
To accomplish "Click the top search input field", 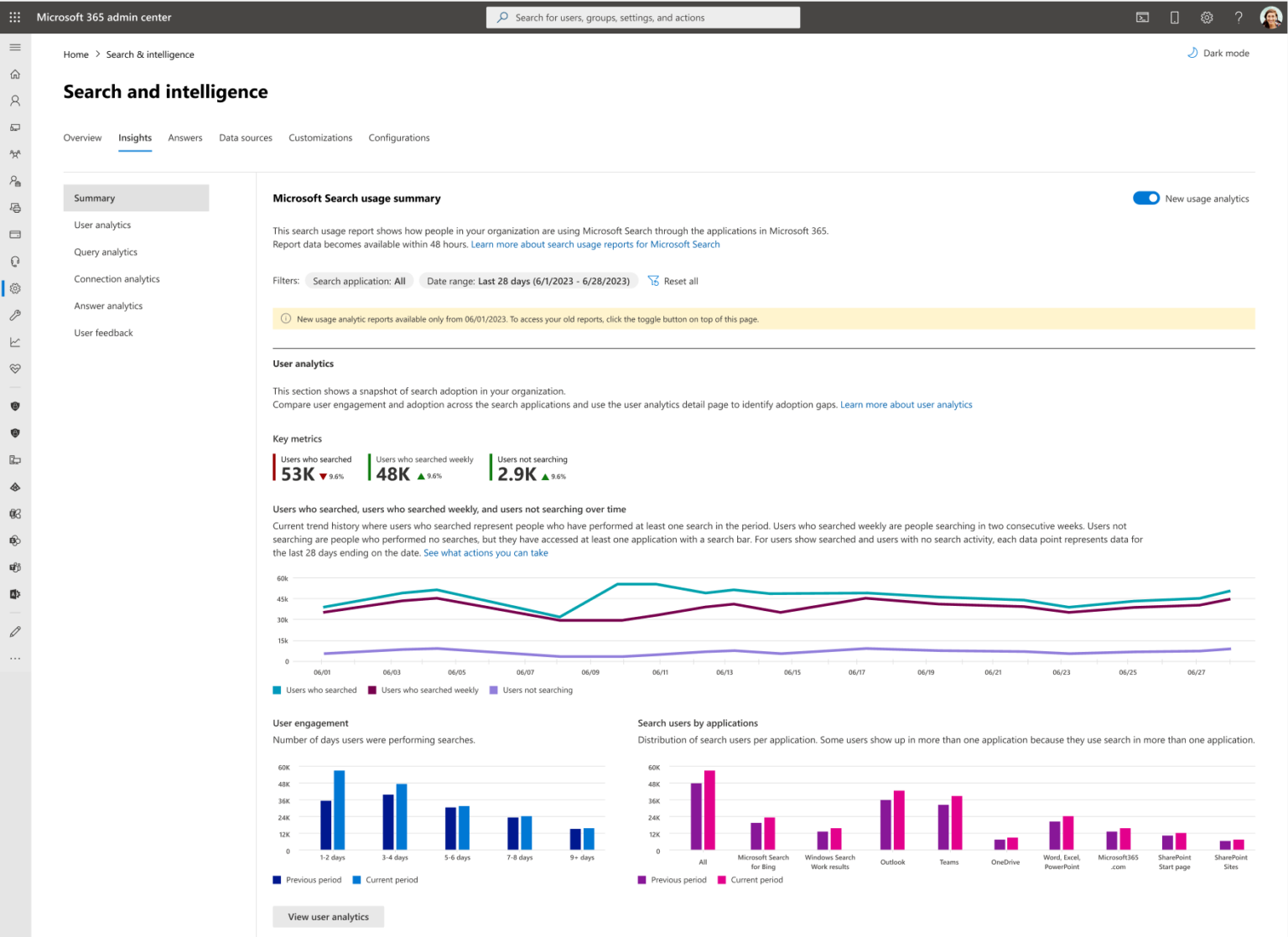I will [x=643, y=17].
